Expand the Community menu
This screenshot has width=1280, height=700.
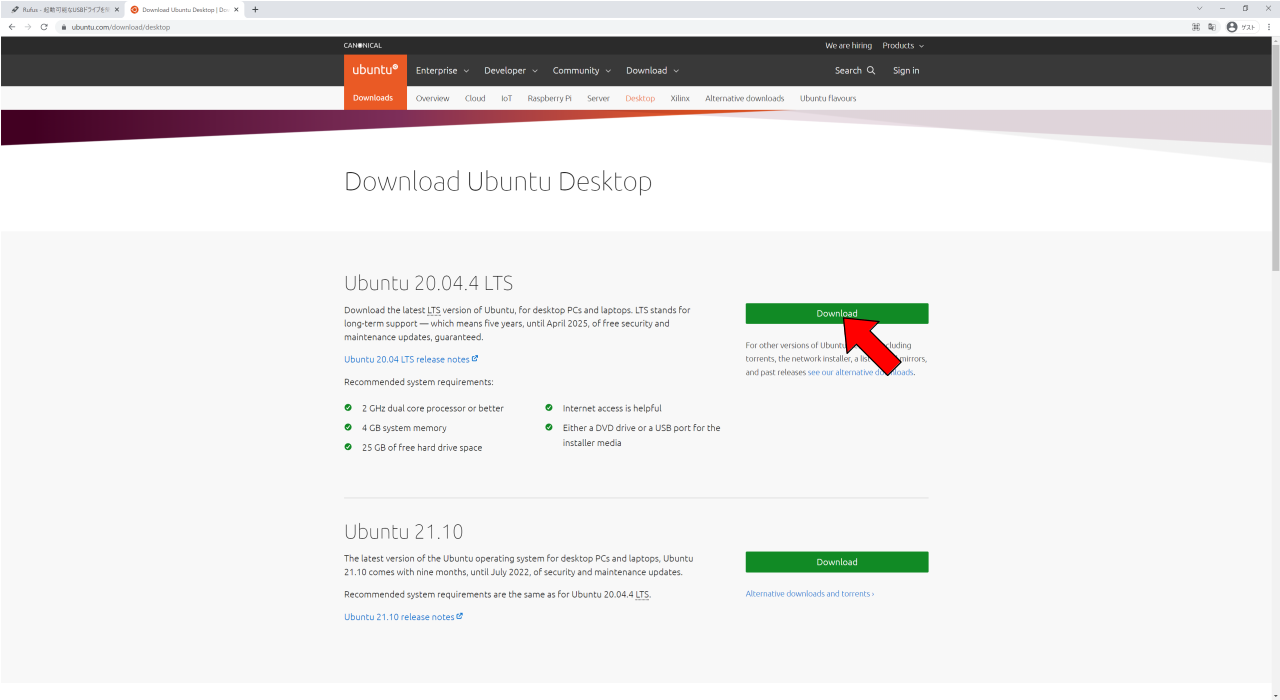coord(582,70)
